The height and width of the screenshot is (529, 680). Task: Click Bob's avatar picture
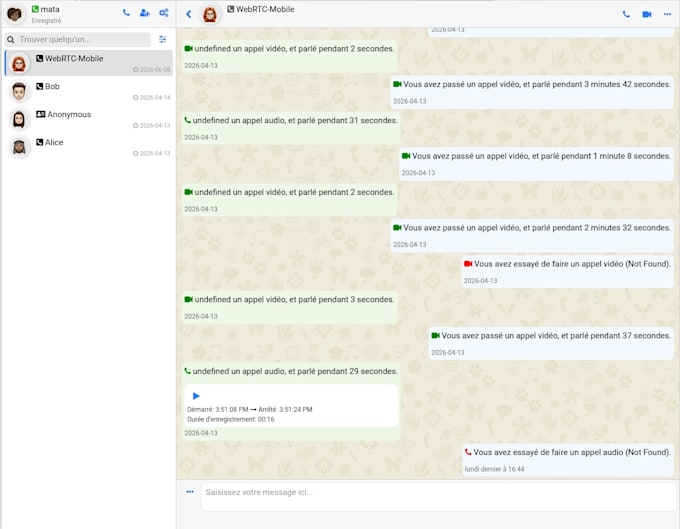tap(19, 91)
